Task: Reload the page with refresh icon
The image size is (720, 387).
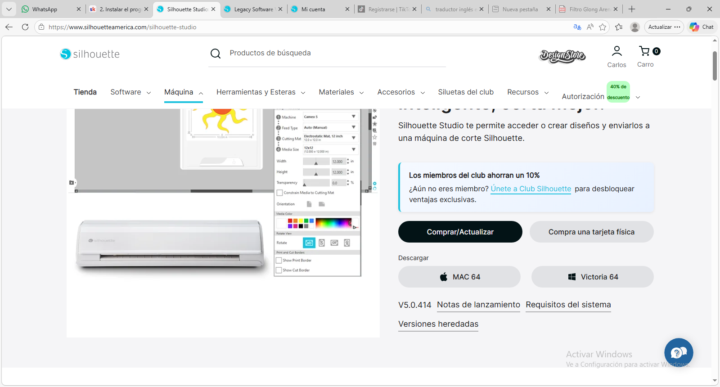Action: [x=25, y=27]
